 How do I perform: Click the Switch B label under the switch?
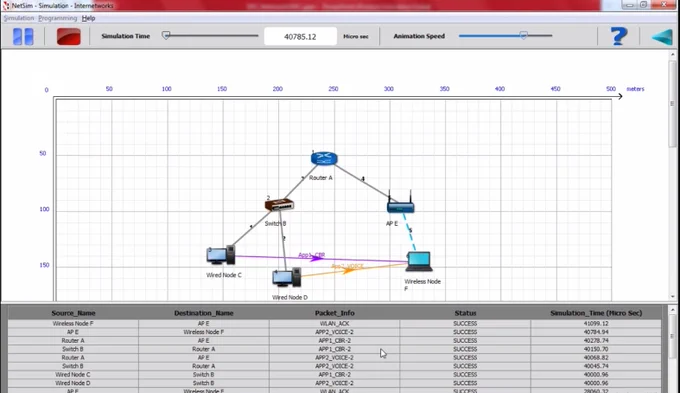coord(275,224)
